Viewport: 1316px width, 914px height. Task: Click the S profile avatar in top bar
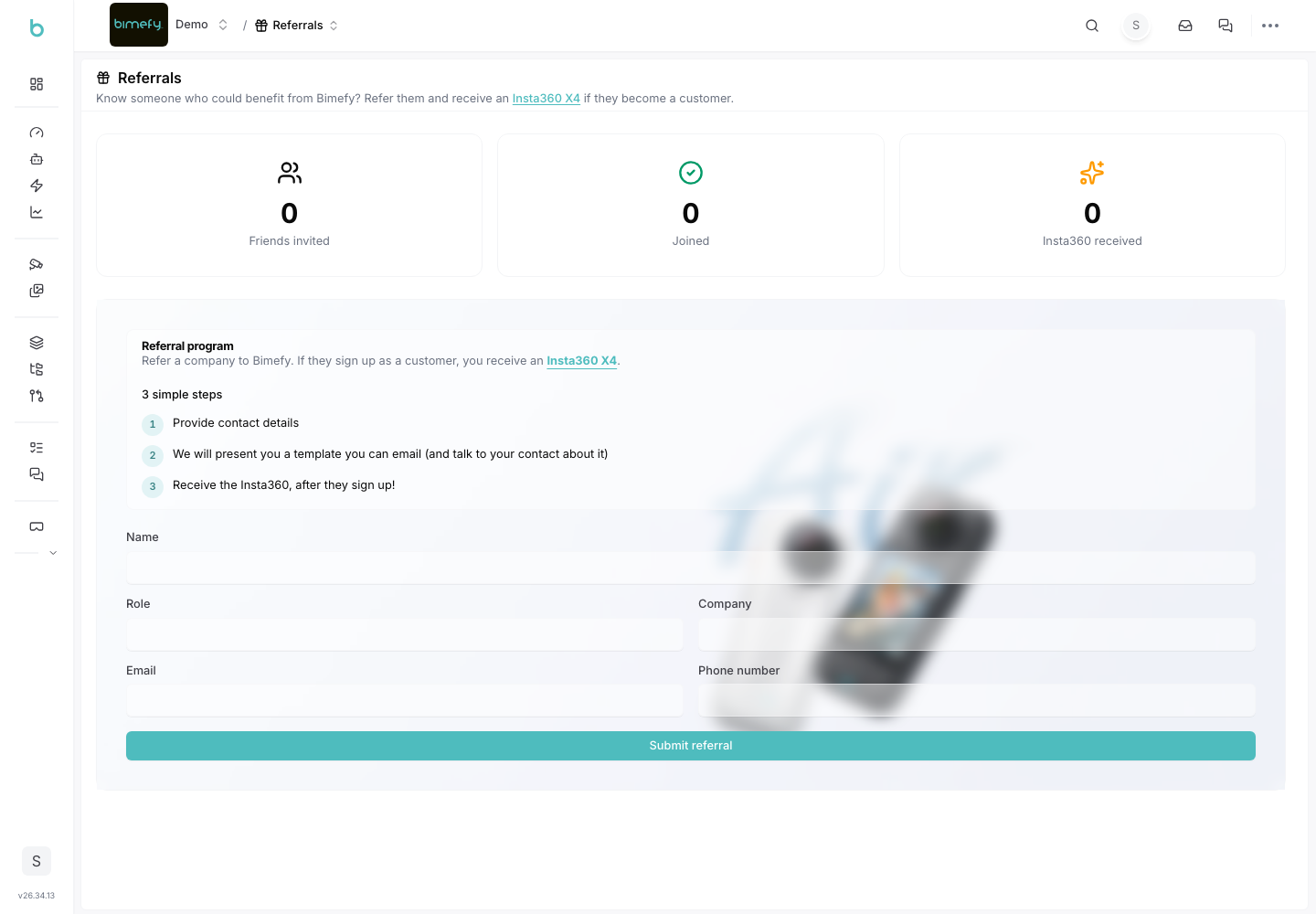[1136, 26]
